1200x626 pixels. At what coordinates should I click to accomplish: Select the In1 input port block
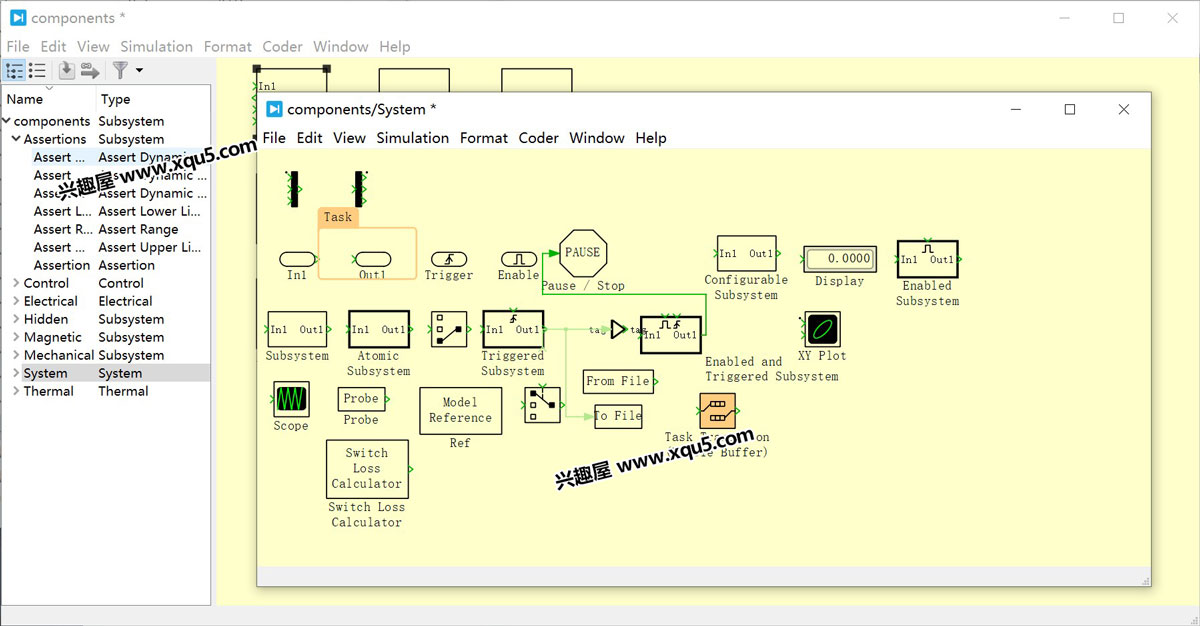pyautogui.click(x=297, y=259)
